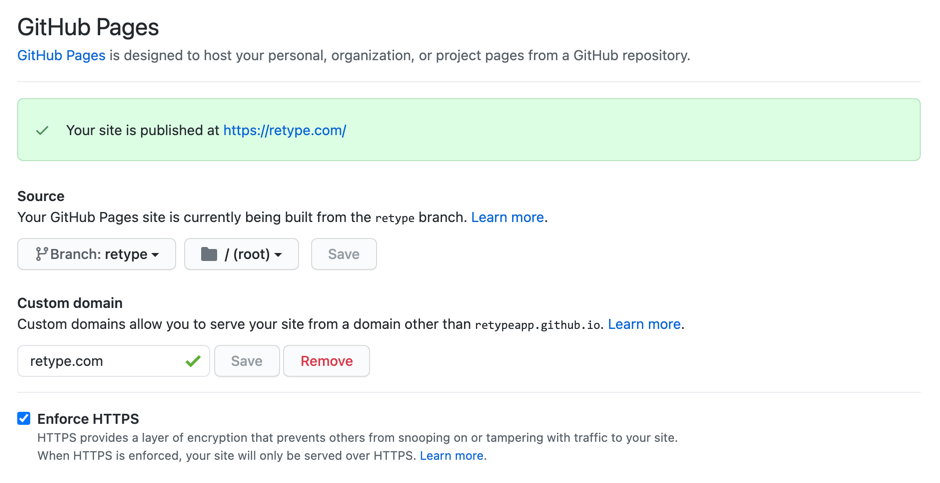The image size is (940, 483).
Task: Remove the retype.com custom domain
Action: point(326,361)
